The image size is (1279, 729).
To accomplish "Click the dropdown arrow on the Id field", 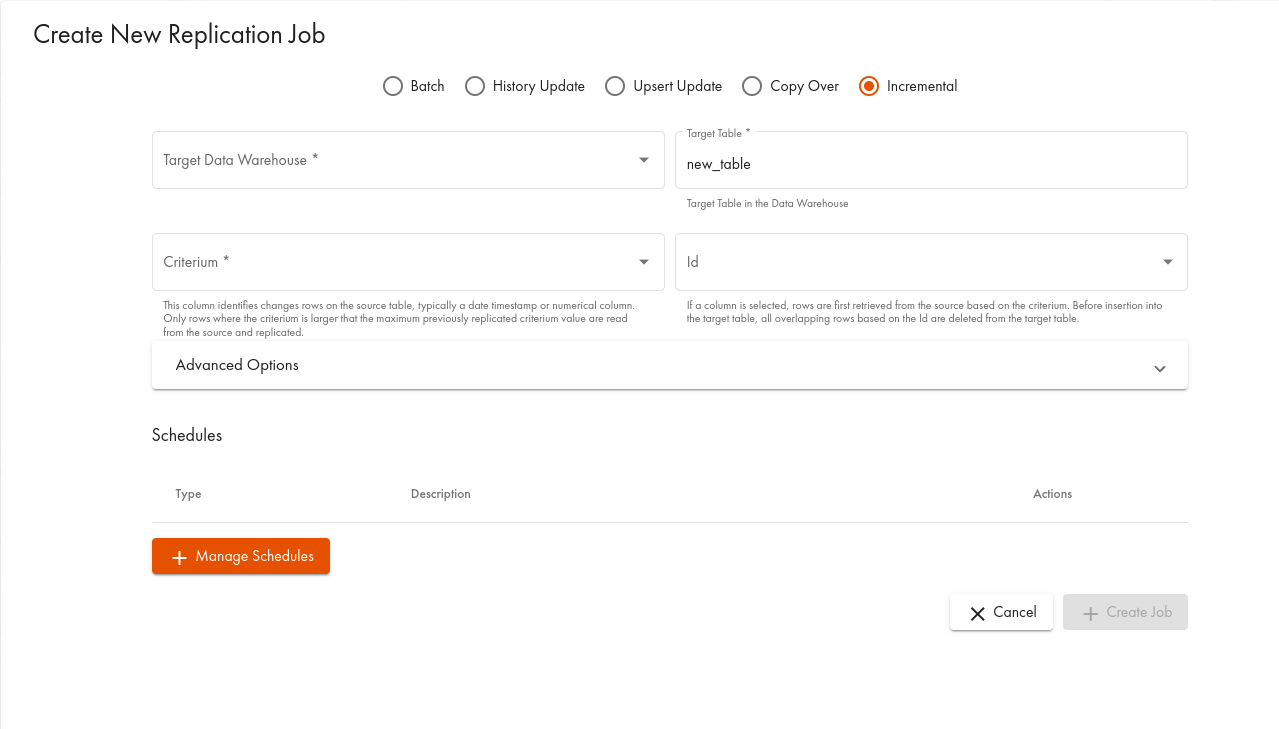I will pyautogui.click(x=1166, y=262).
